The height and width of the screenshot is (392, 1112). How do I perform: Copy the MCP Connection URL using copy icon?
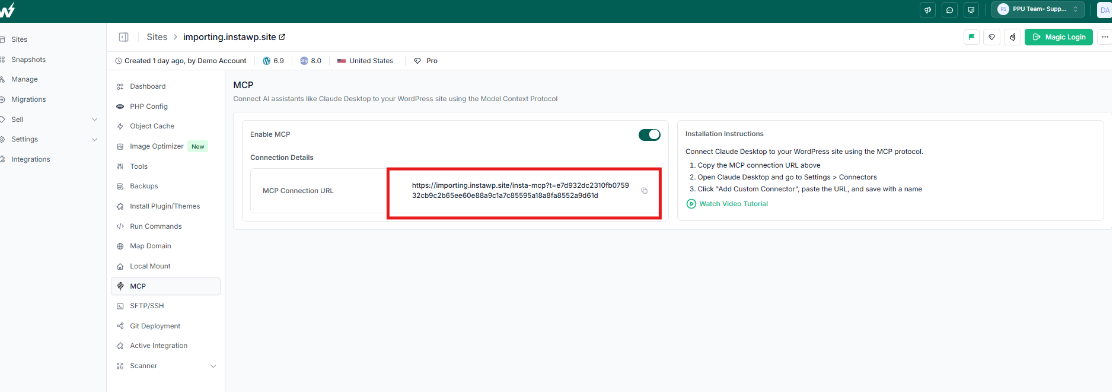tap(644, 191)
